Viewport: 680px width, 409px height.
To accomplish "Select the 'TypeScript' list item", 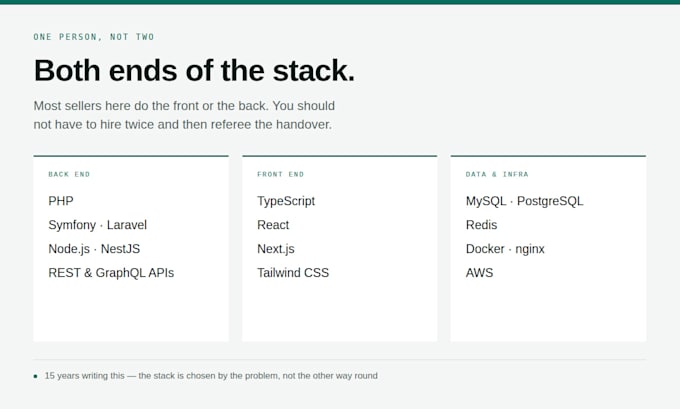I will [x=286, y=201].
